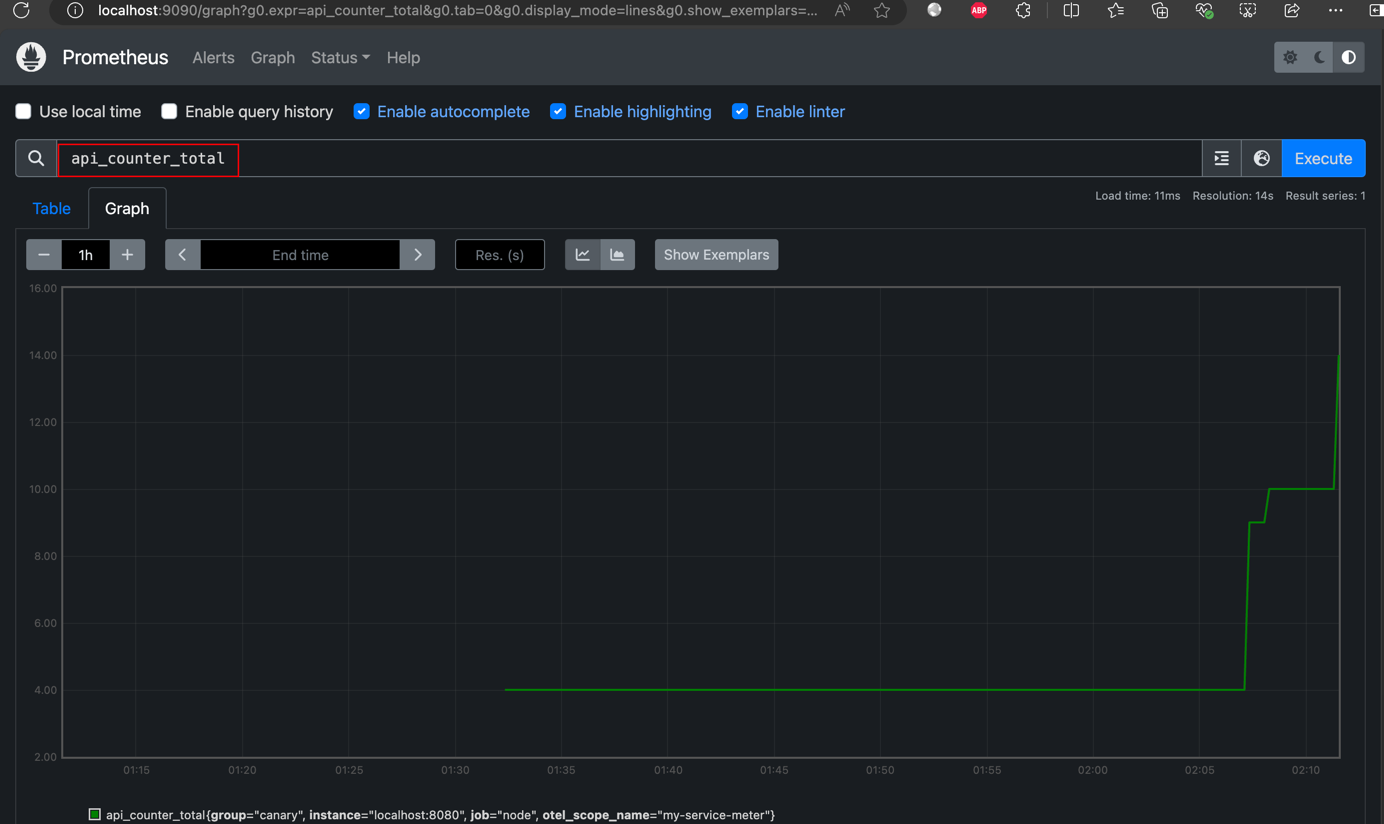Enable Use local time checkbox
1384x824 pixels.
pyautogui.click(x=23, y=111)
